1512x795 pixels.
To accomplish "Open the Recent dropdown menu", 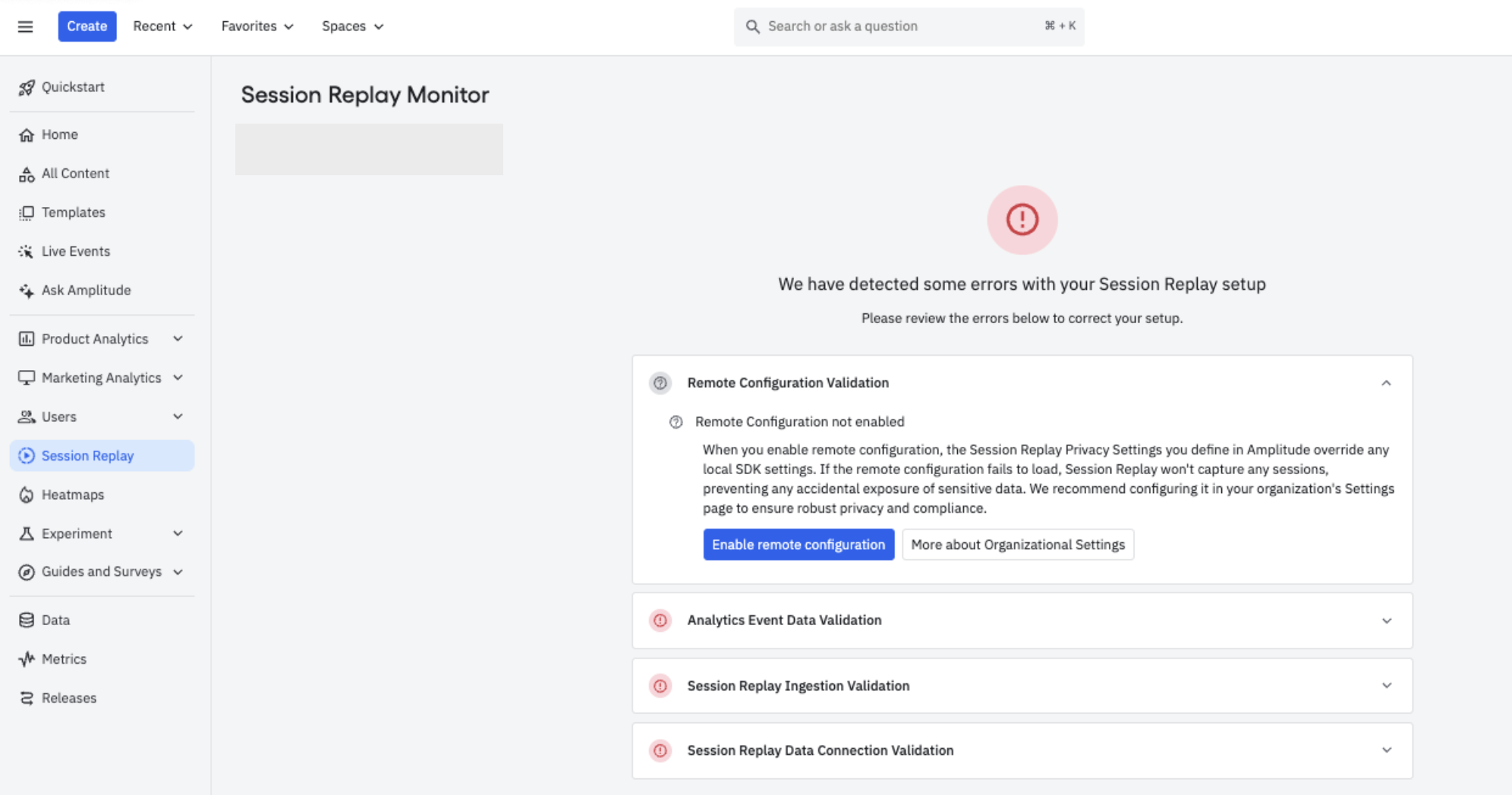I will (x=162, y=27).
